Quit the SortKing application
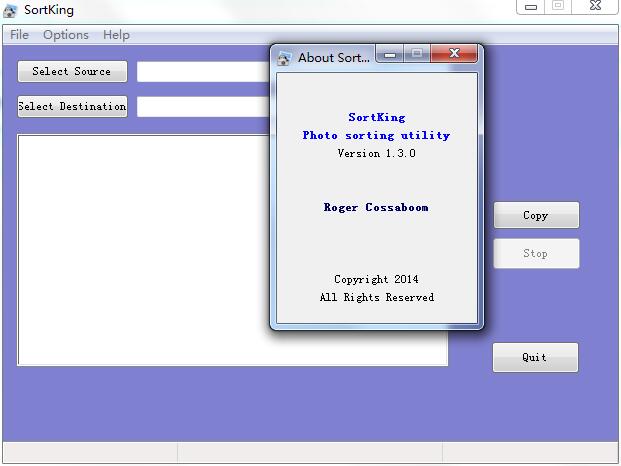Screen dimensions: 621x466 coord(535,357)
